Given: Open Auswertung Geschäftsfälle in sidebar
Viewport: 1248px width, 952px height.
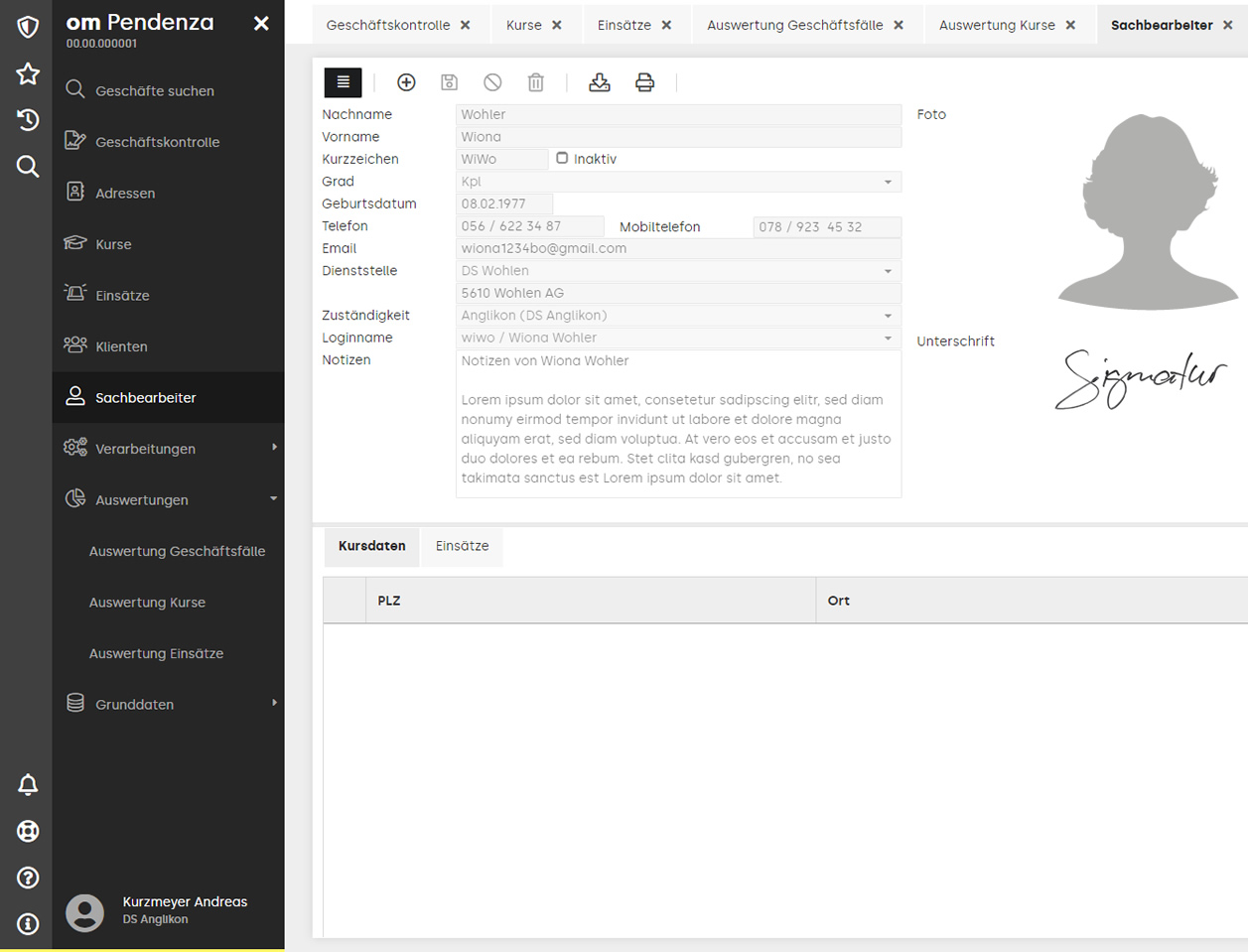Looking at the screenshot, I should pos(177,551).
